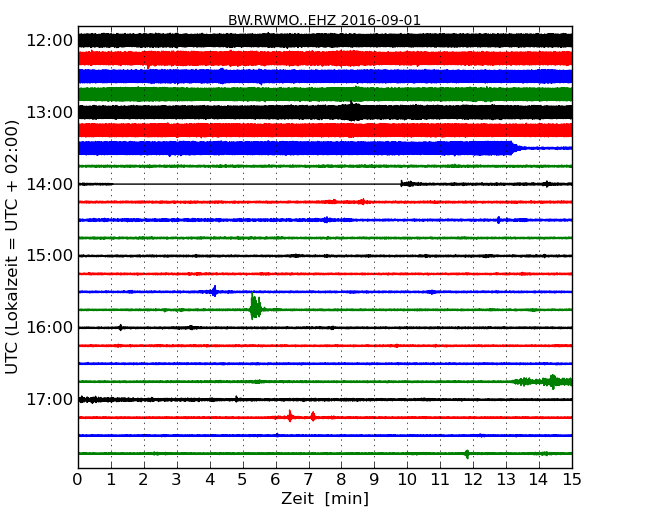Click the green spike near minute 12 on bottom trace
Viewport: 650px width, 520px height.
click(467, 454)
